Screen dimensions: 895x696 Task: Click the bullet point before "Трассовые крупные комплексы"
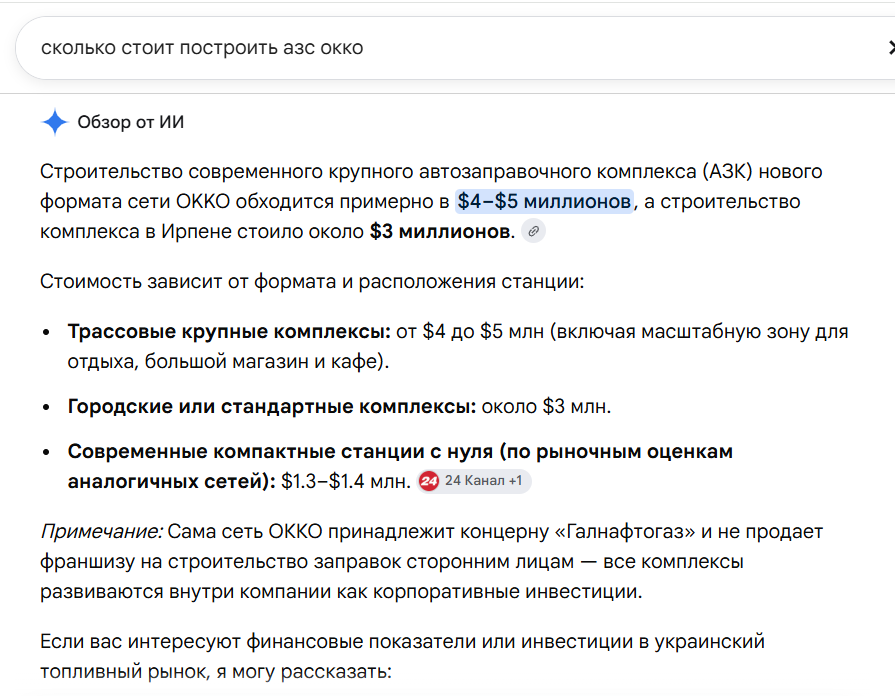point(47,332)
